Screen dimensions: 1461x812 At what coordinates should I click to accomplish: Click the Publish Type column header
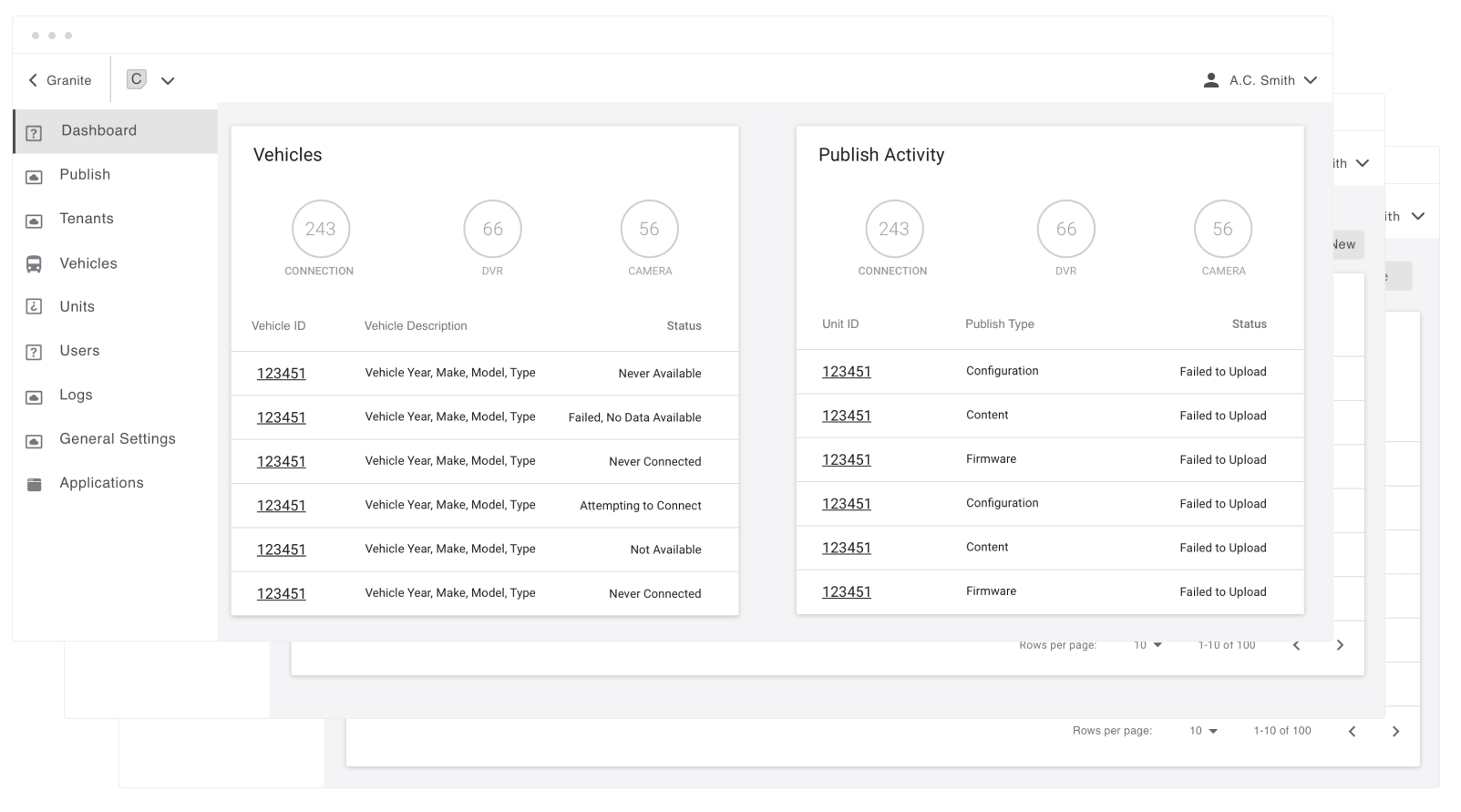tap(1000, 324)
